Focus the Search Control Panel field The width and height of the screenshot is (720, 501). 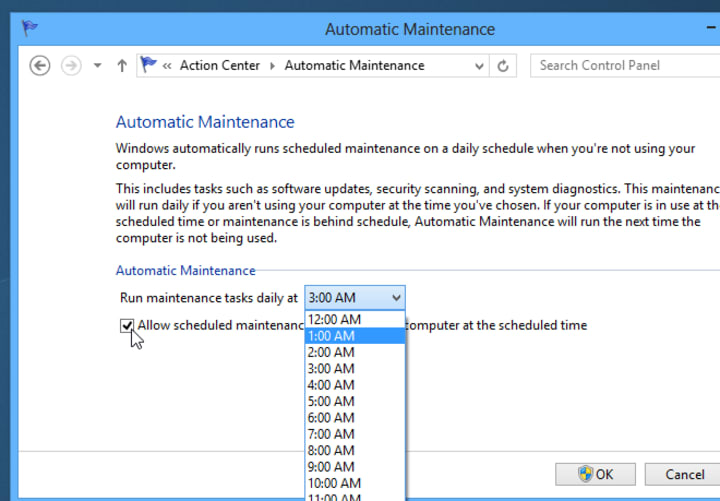[625, 66]
